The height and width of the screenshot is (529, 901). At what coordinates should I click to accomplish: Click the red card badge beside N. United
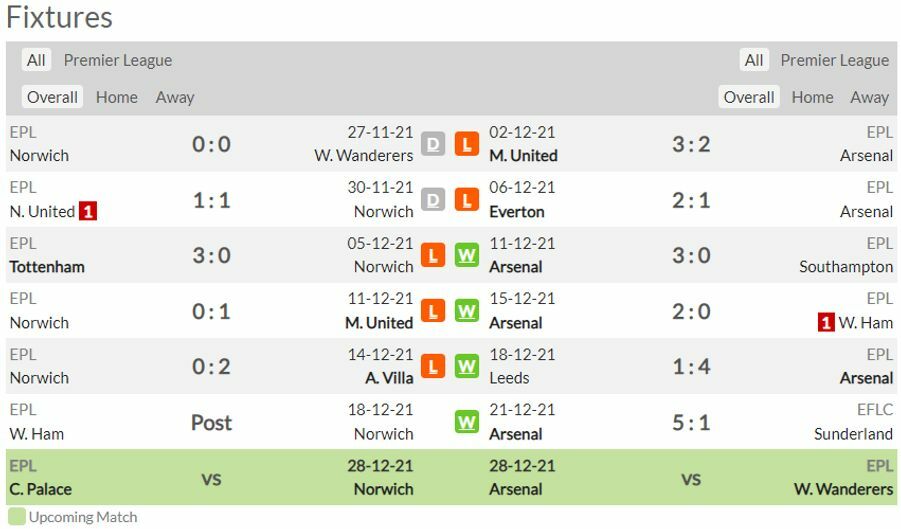(x=88, y=211)
